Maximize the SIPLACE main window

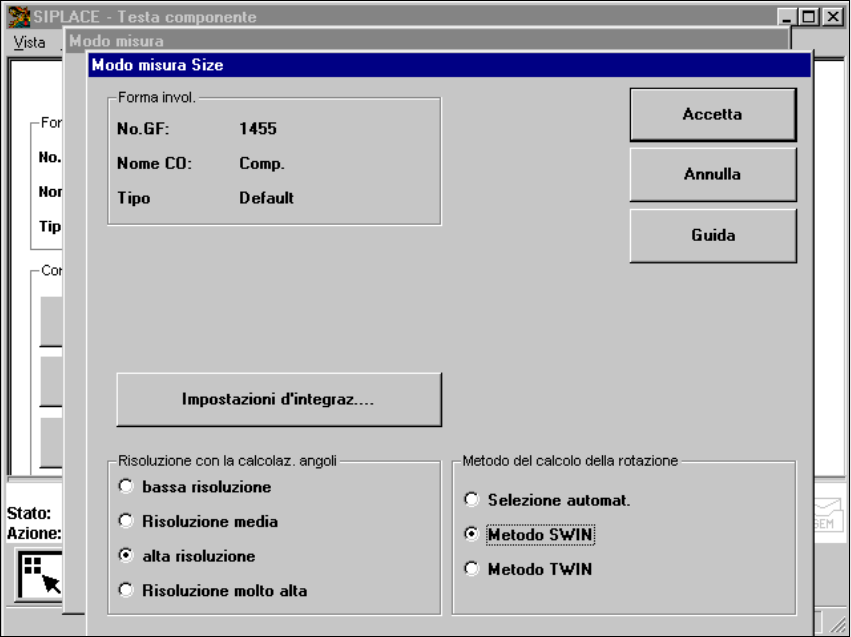click(809, 17)
